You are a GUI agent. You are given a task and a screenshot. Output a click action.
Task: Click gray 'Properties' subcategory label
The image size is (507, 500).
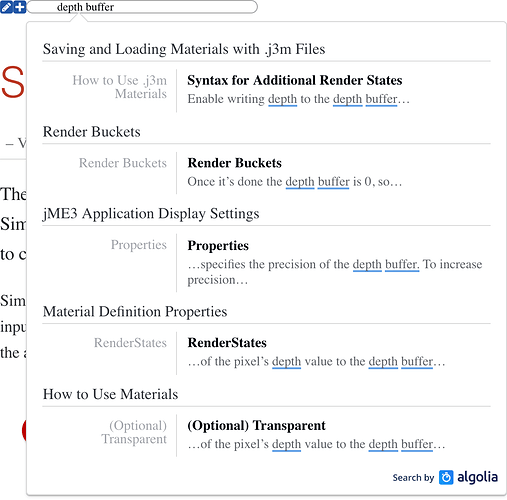pos(139,245)
